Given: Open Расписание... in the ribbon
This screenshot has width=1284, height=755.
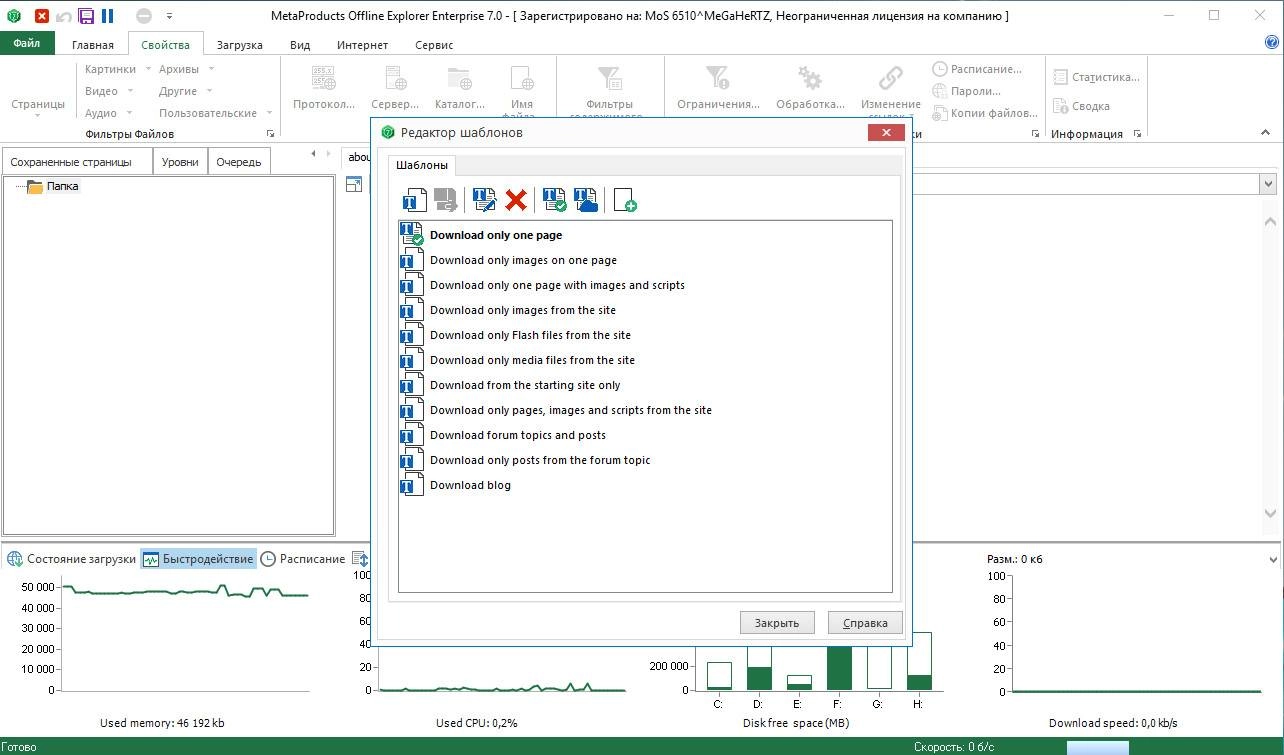Looking at the screenshot, I should (x=977, y=69).
